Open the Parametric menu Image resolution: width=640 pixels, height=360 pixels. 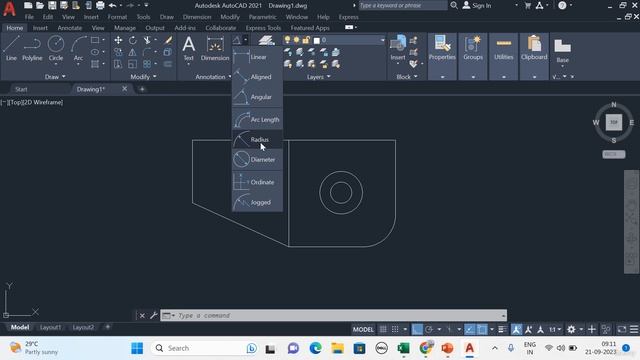coord(262,17)
